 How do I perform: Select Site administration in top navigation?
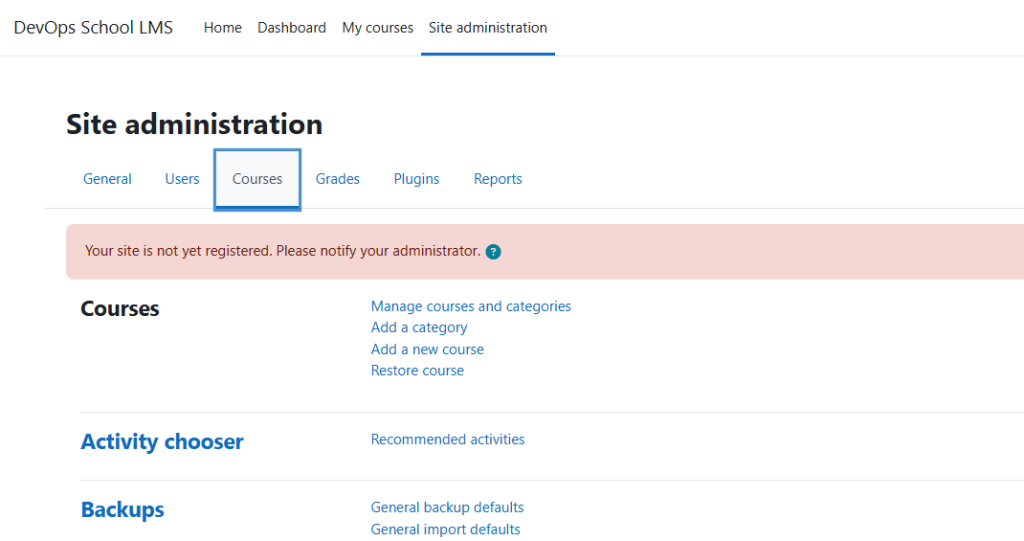488,27
